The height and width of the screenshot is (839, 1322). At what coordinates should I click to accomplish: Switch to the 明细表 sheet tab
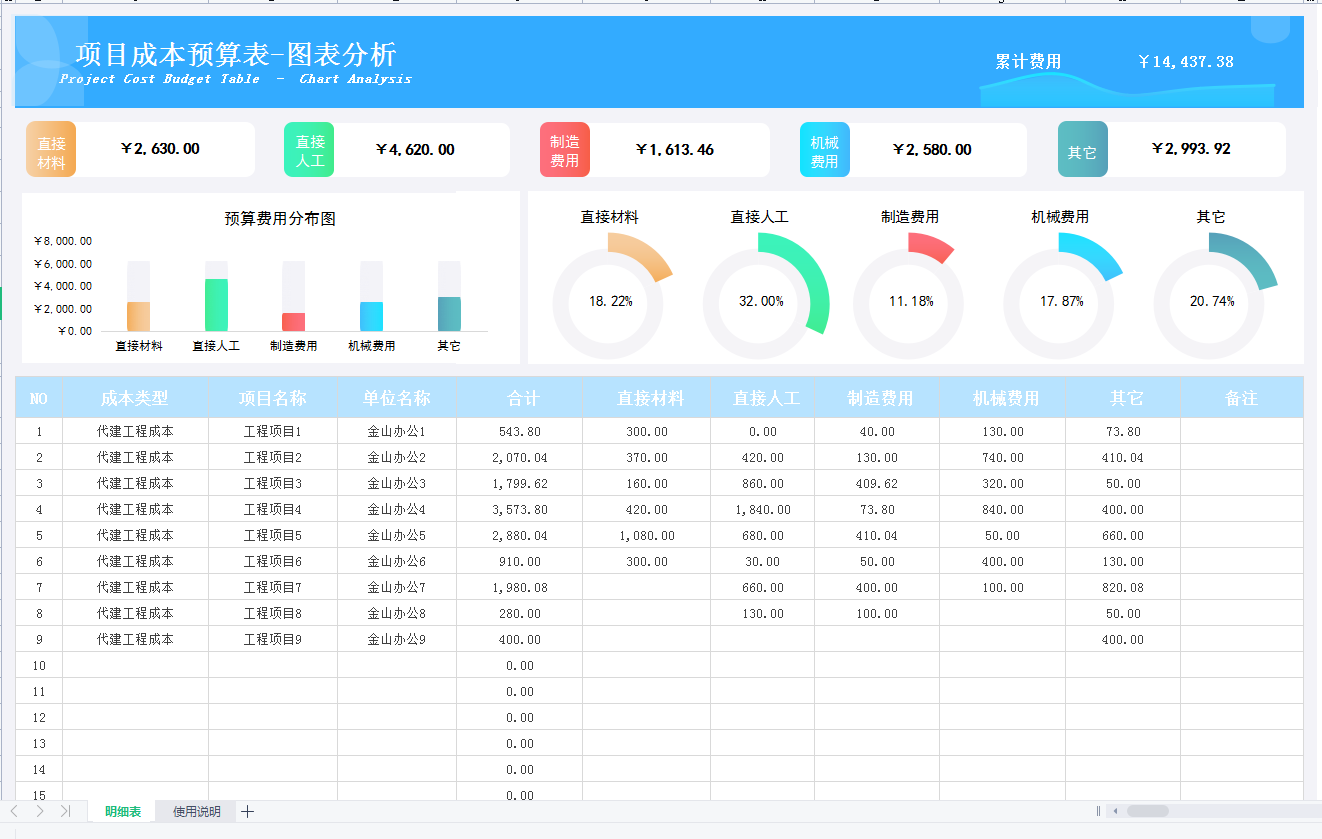[123, 811]
